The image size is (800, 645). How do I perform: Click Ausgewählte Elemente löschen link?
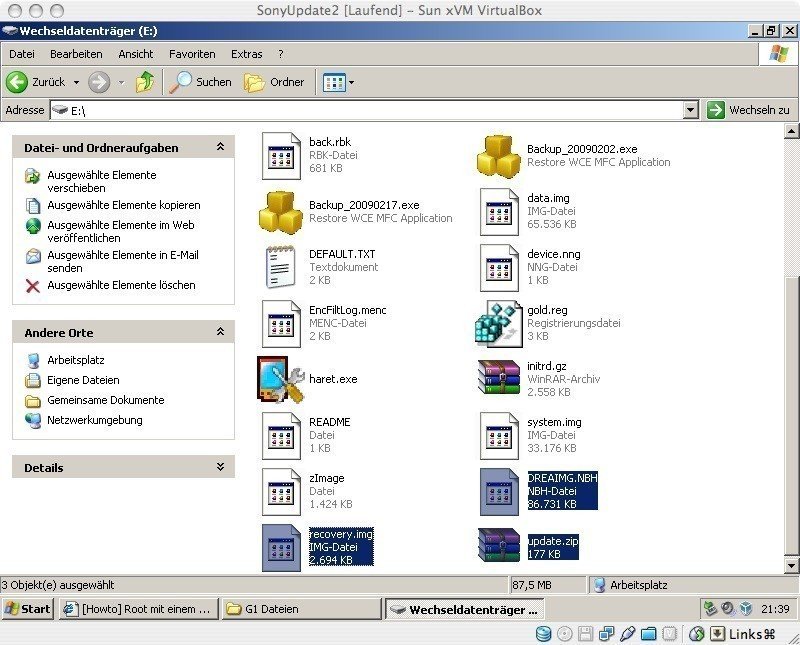tap(121, 285)
